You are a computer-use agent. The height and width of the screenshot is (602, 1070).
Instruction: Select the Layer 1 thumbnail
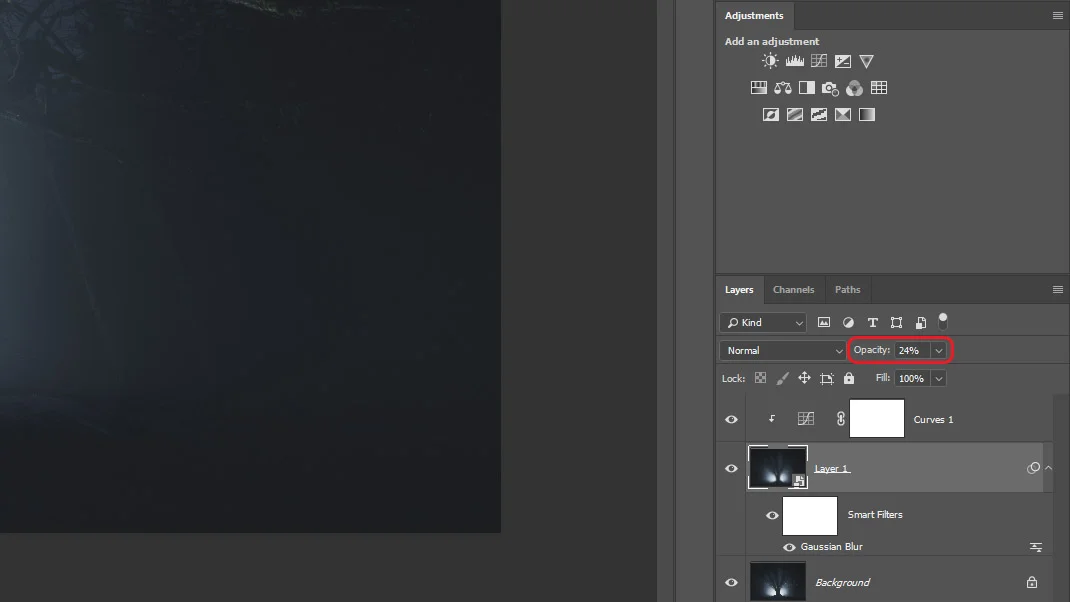click(x=777, y=467)
